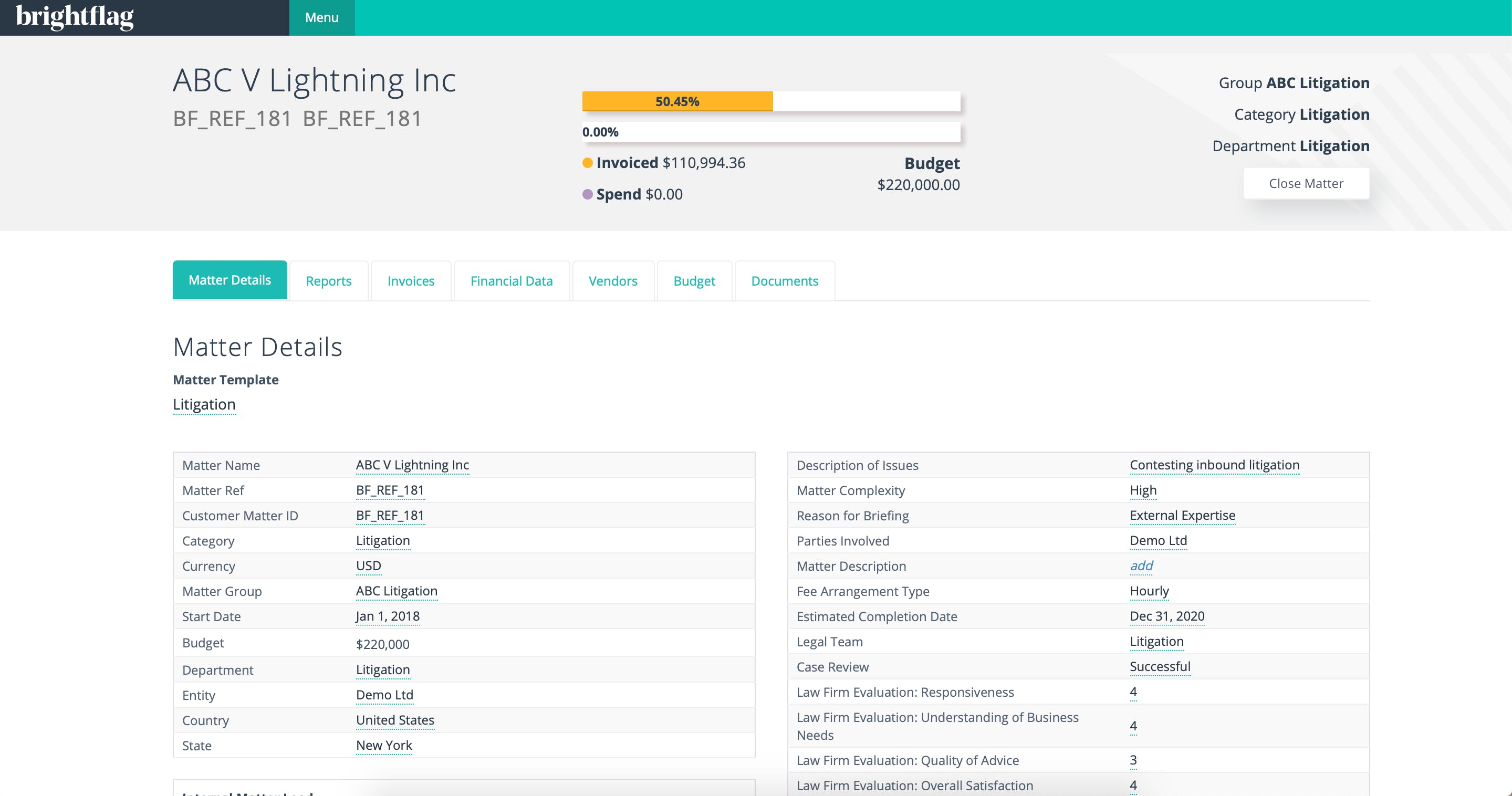Click the purple Spend legend dot
Screen dimensions: 1512x796
(x=587, y=194)
